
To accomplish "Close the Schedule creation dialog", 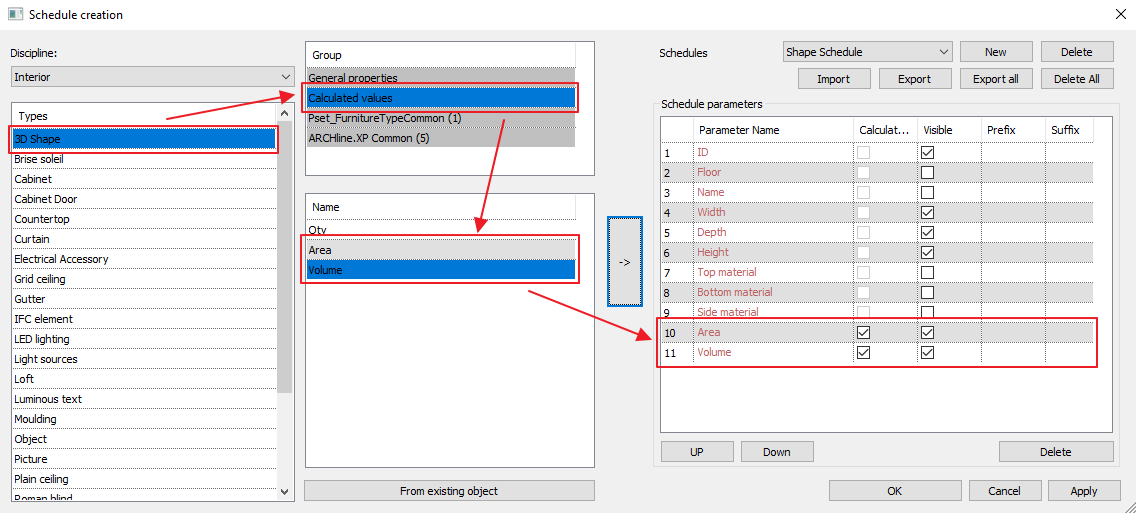I will [x=1118, y=14].
